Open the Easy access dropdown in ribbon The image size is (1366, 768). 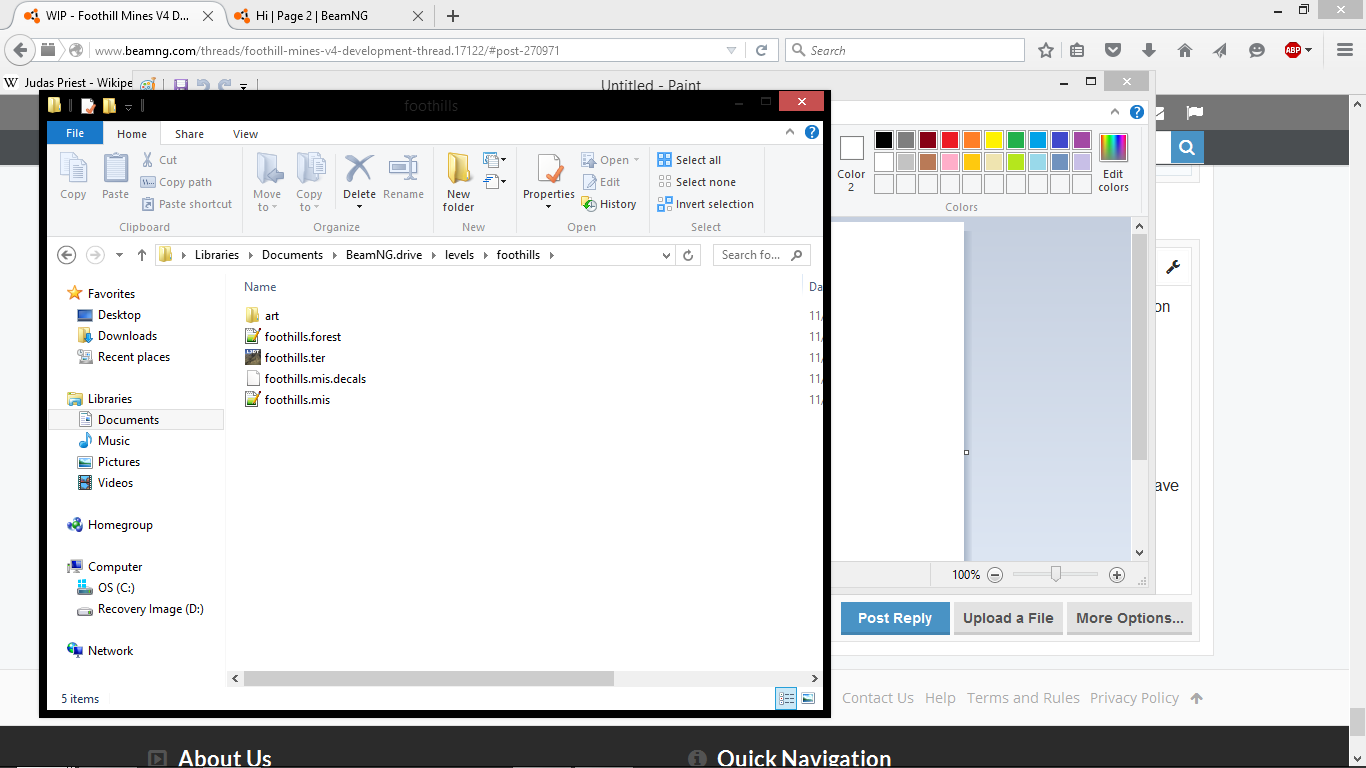click(x=495, y=181)
